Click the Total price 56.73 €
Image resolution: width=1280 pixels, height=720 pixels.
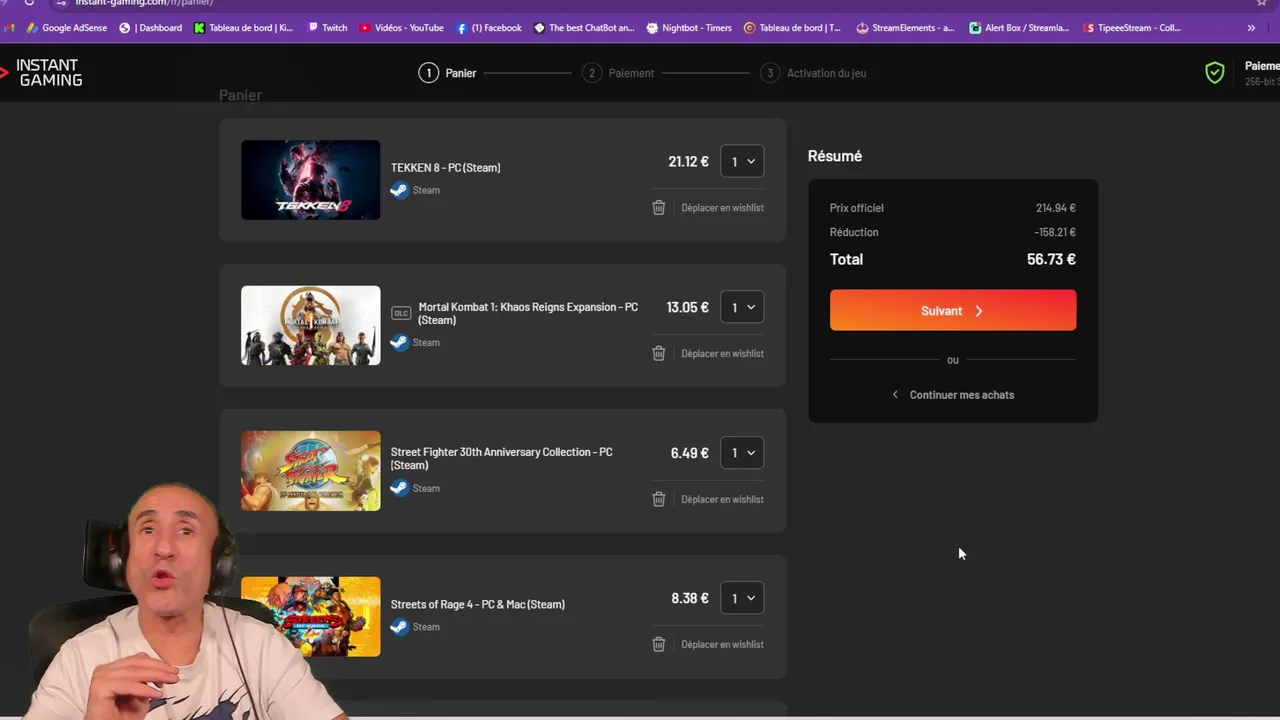(x=1051, y=259)
